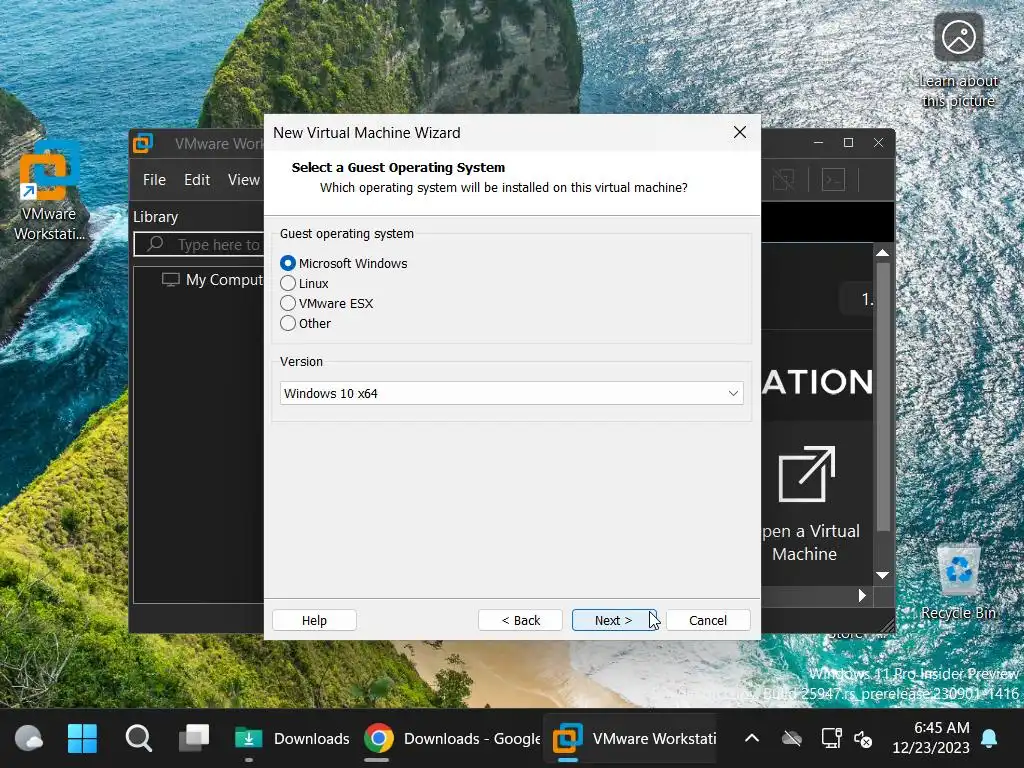Open the Edit menu in VMware Workstation
Viewport: 1024px width, 768px height.
pos(197,180)
